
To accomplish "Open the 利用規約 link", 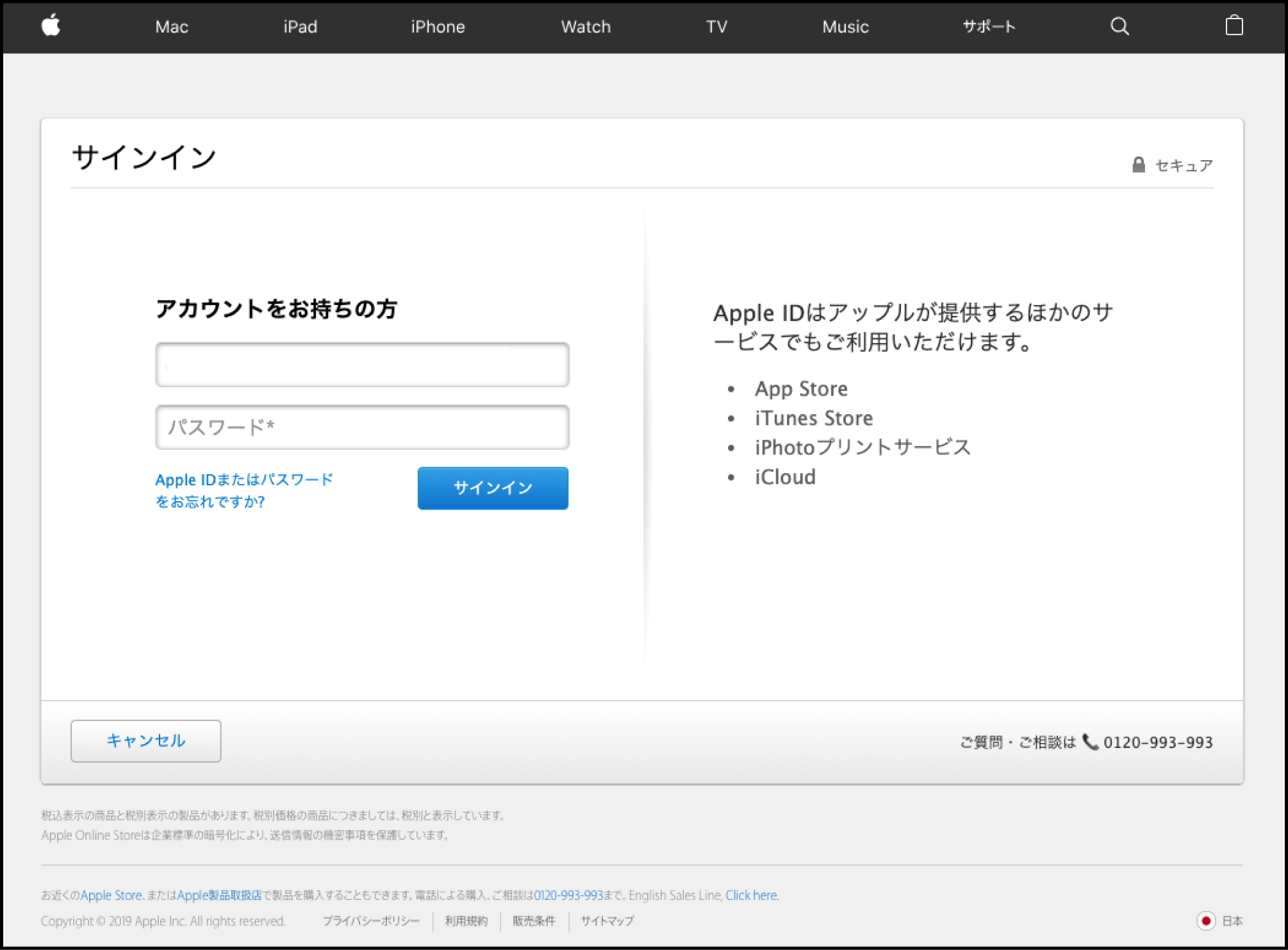I will (x=466, y=921).
